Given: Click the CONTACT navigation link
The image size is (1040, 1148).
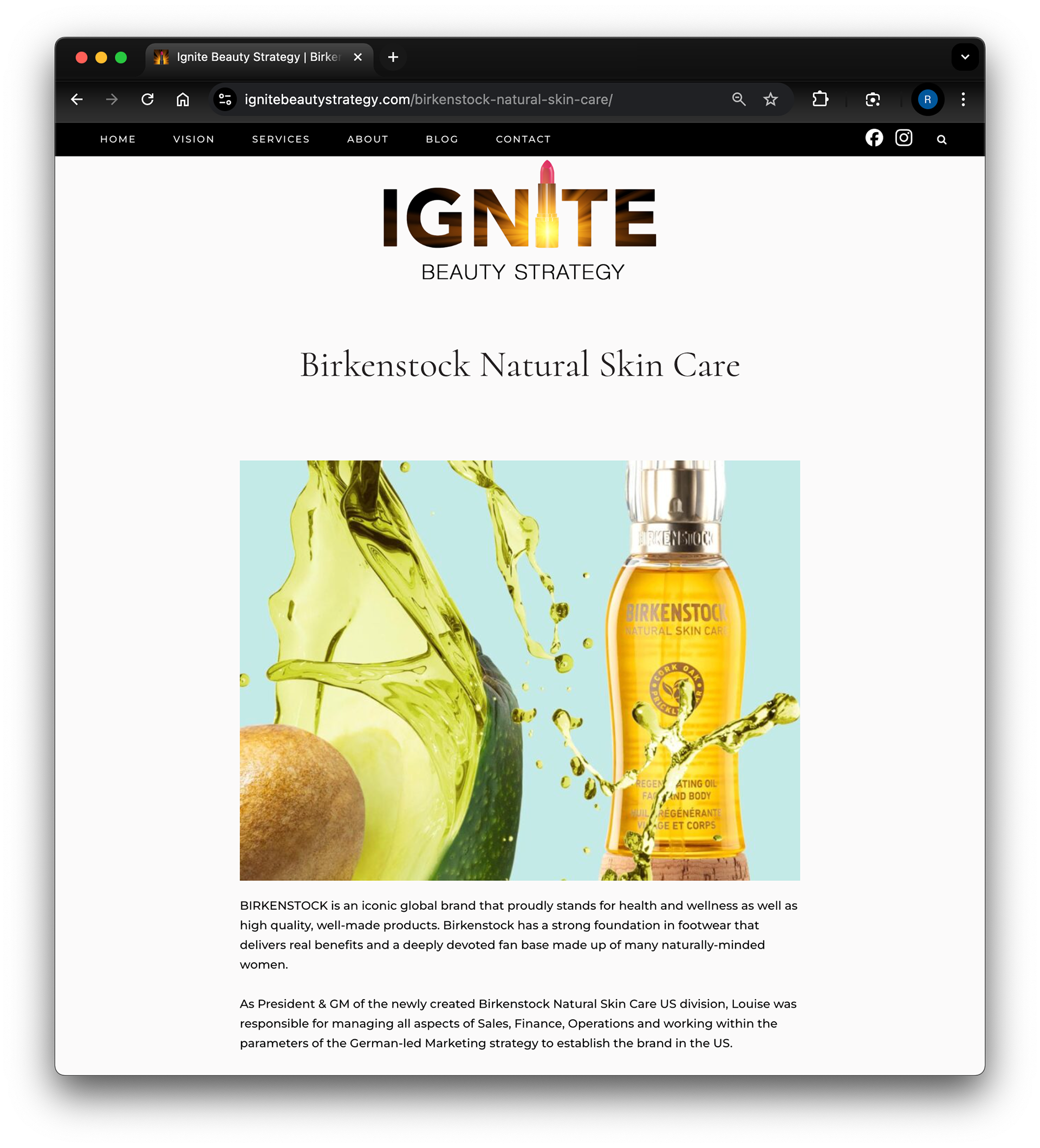Looking at the screenshot, I should point(523,139).
